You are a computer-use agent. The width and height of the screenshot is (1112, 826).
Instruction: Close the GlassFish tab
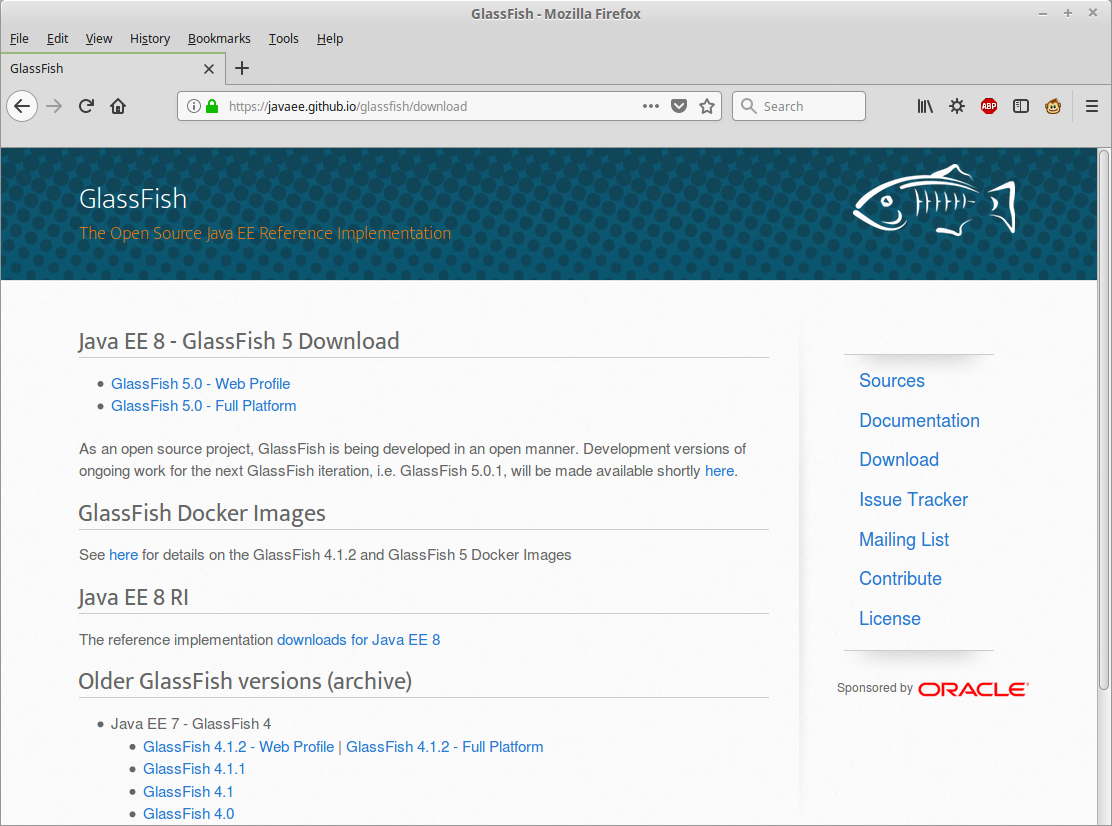pyautogui.click(x=209, y=69)
